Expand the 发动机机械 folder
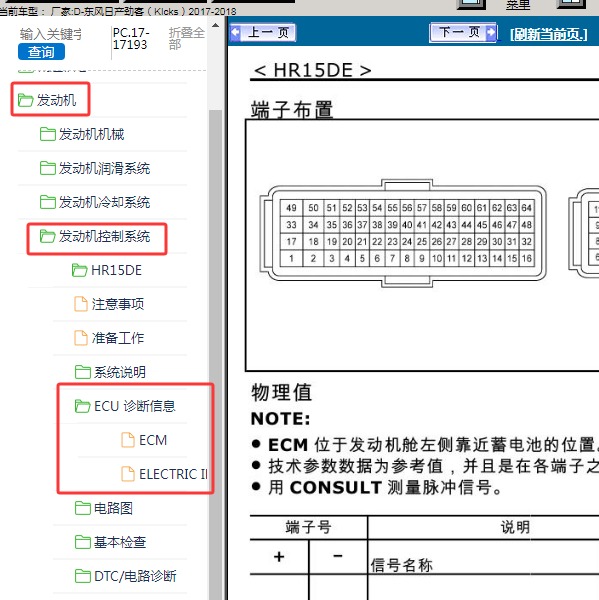The width and height of the screenshot is (599, 600). click(x=91, y=134)
